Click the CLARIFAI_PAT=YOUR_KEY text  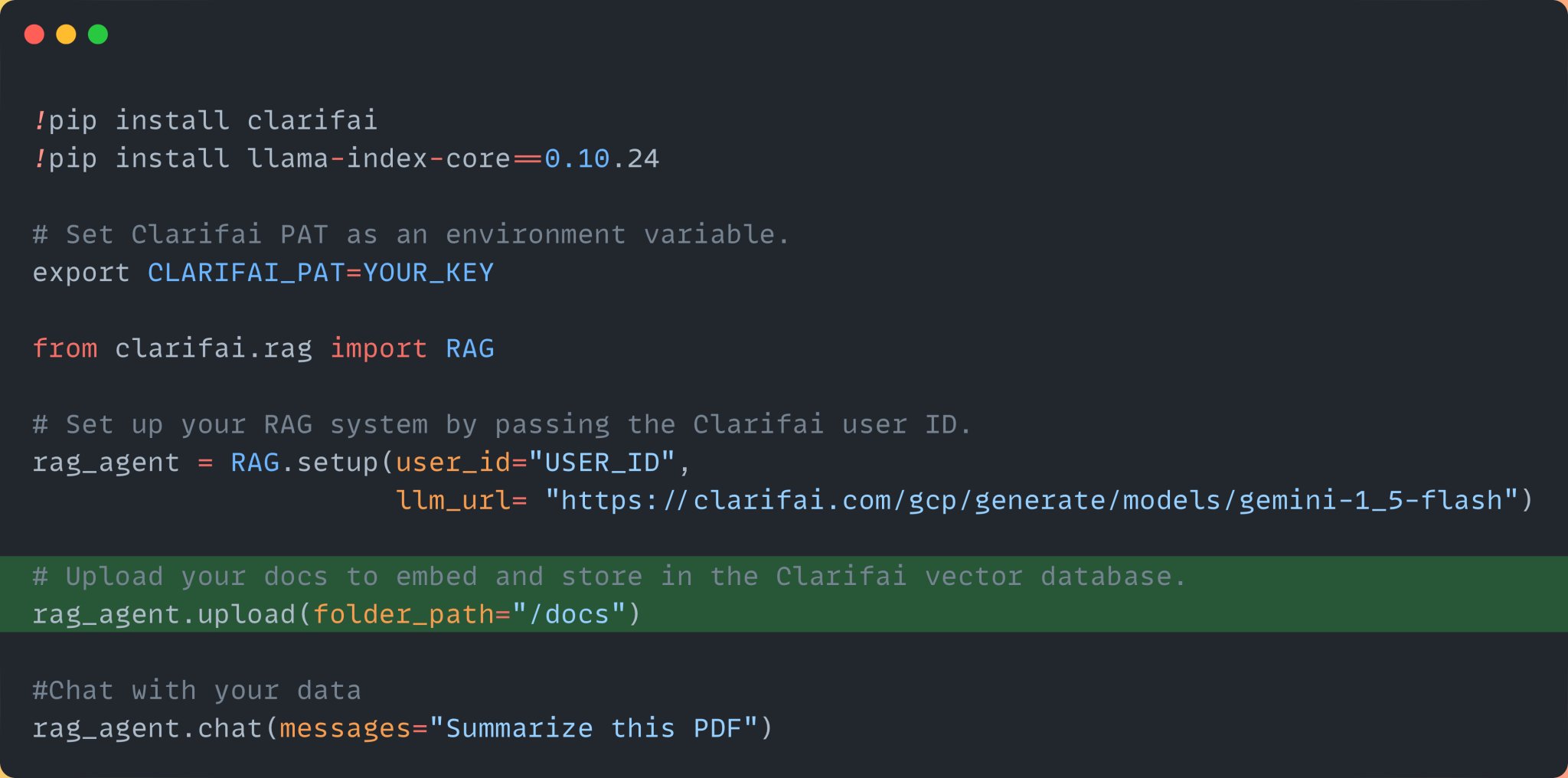coord(321,273)
